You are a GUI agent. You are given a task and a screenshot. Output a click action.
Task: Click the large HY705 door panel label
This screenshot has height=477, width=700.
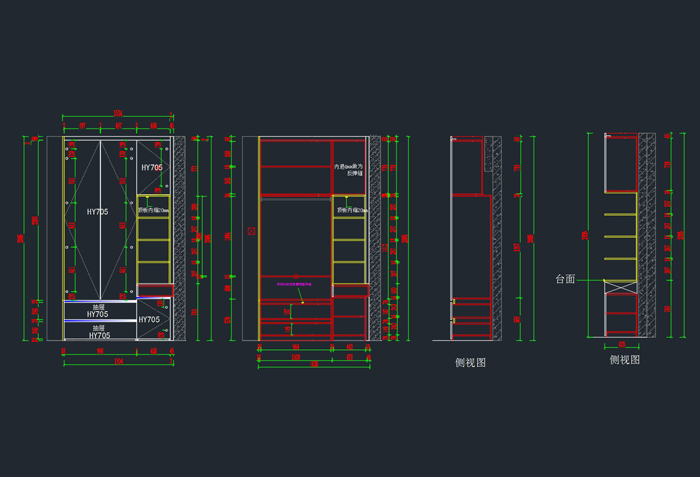click(97, 211)
